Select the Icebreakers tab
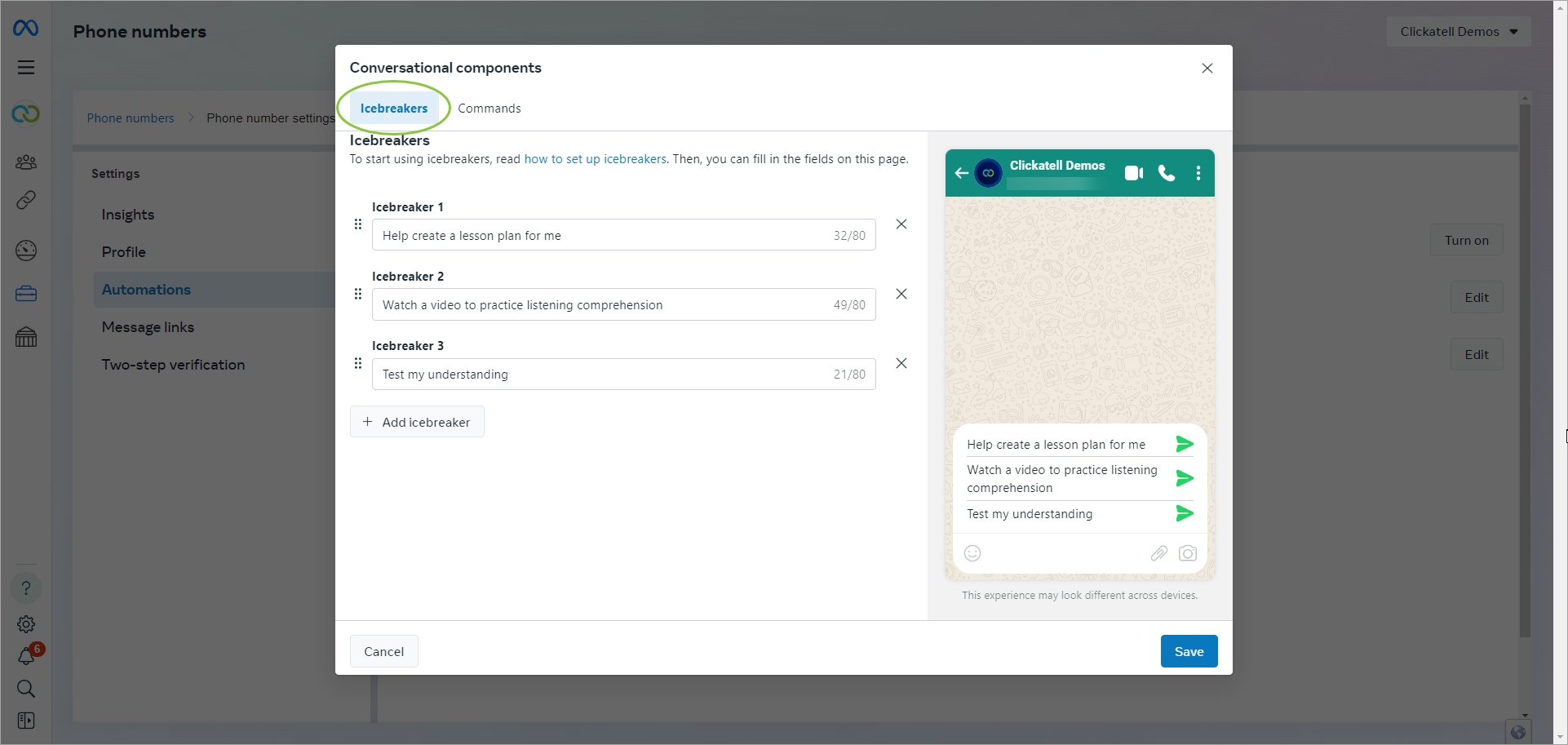This screenshot has width=1568, height=745. (394, 109)
